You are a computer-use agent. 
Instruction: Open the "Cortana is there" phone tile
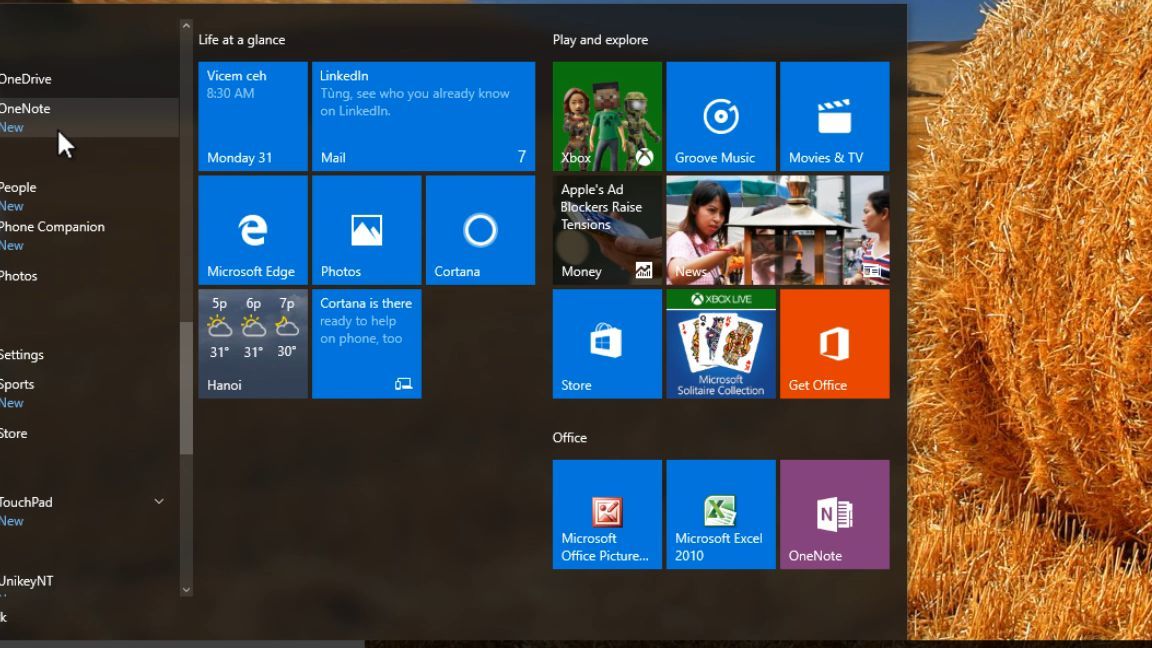coord(367,344)
